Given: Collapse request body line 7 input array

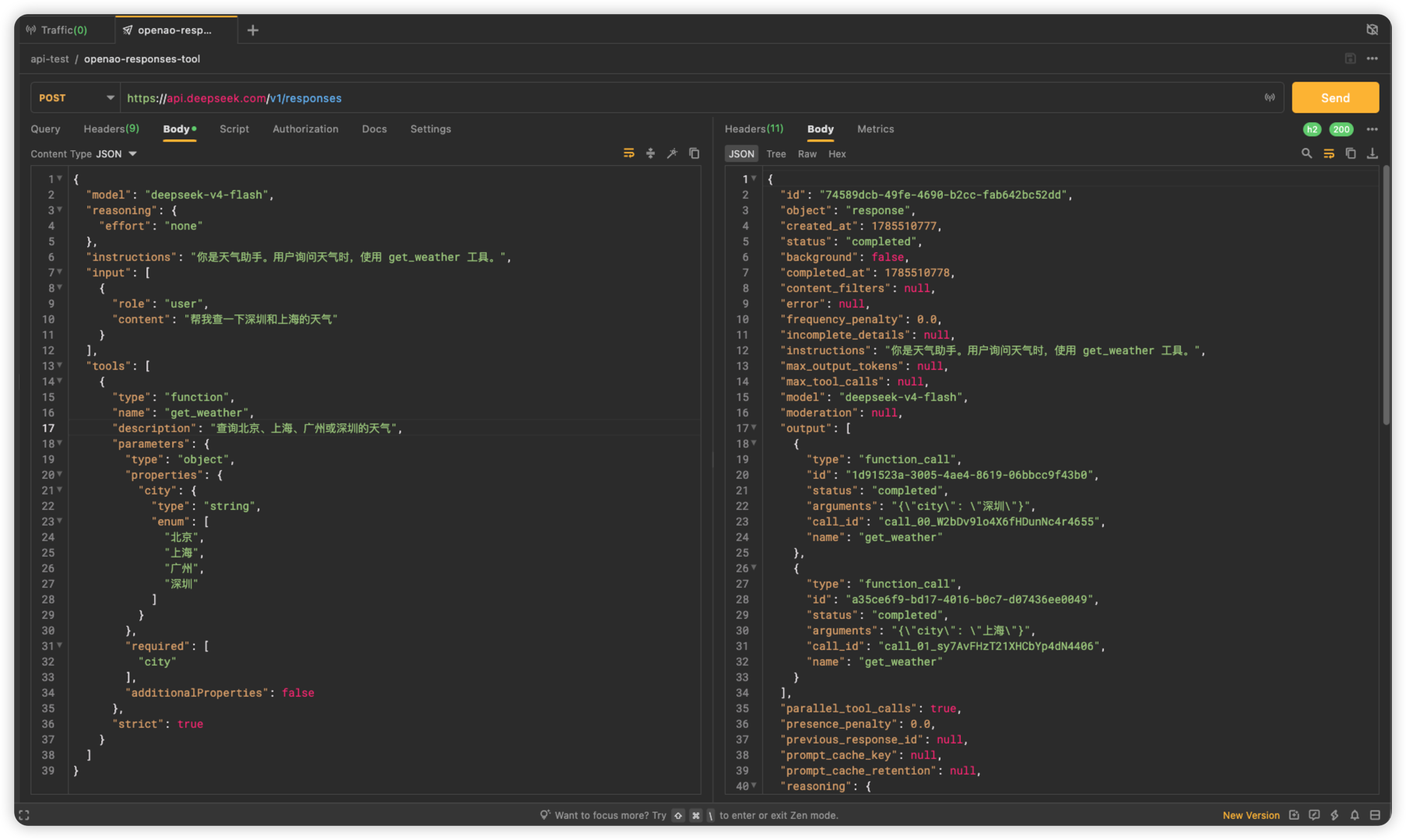Looking at the screenshot, I should pos(60,272).
